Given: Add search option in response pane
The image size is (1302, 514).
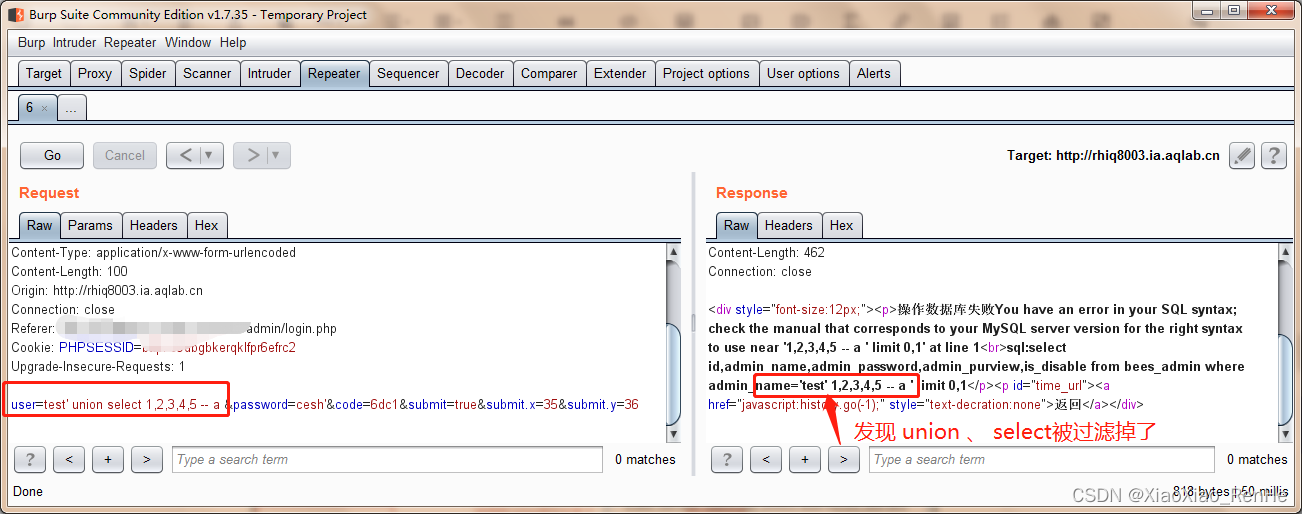Looking at the screenshot, I should coord(805,459).
